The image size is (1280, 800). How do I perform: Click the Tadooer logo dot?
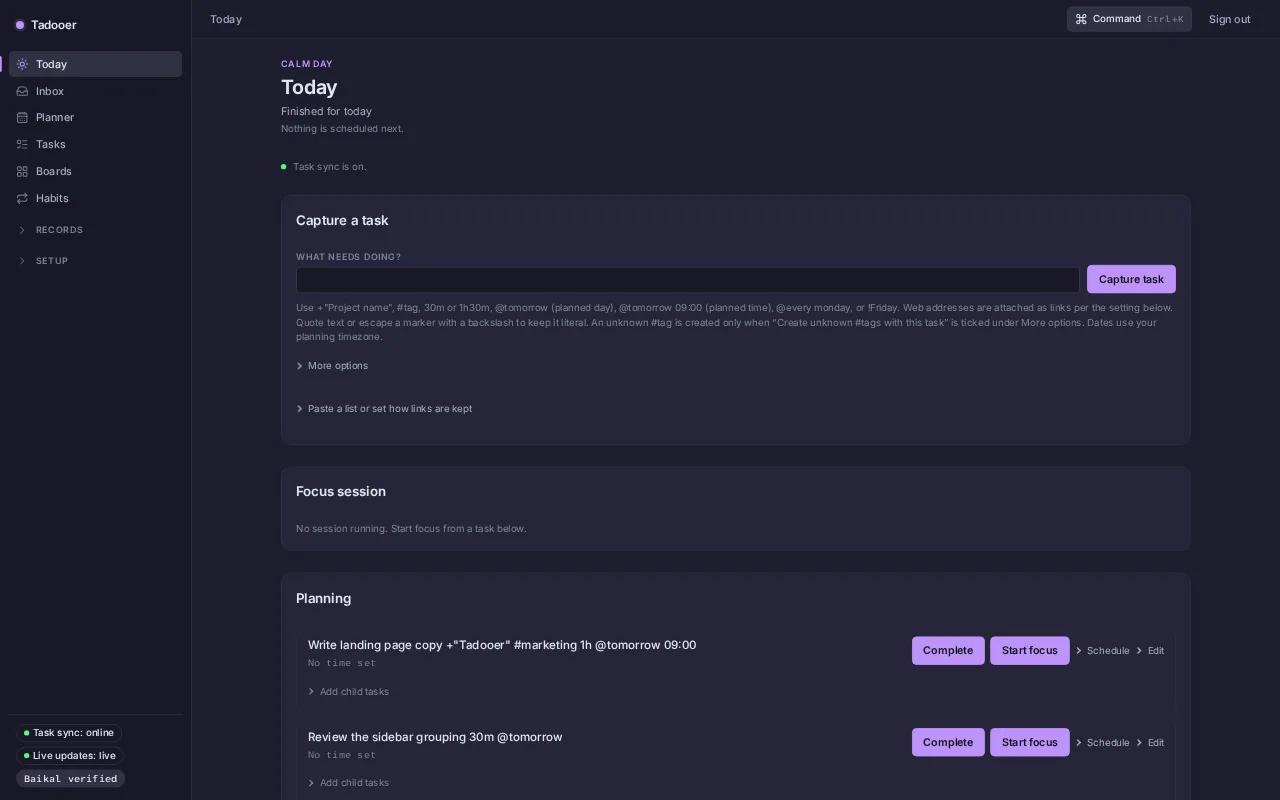[x=20, y=25]
